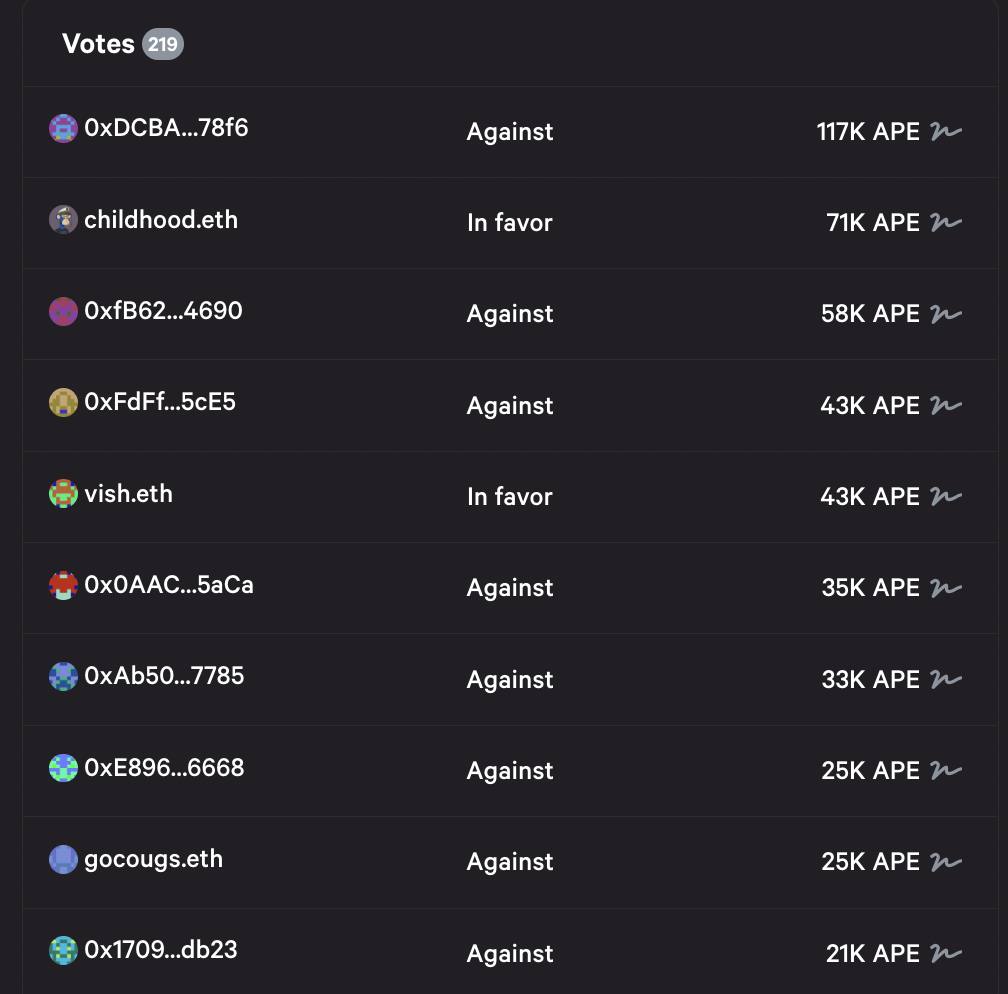Click signature icon next to 117K APE
This screenshot has height=994, width=1008.
tap(945, 131)
